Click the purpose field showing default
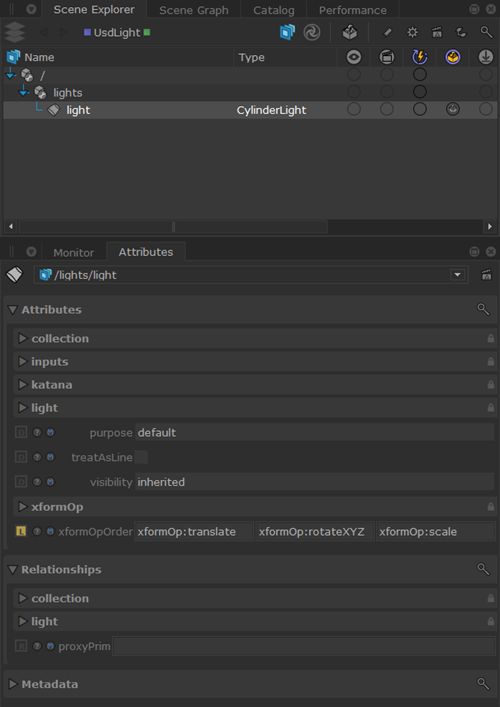Image resolution: width=500 pixels, height=707 pixels. 315,432
